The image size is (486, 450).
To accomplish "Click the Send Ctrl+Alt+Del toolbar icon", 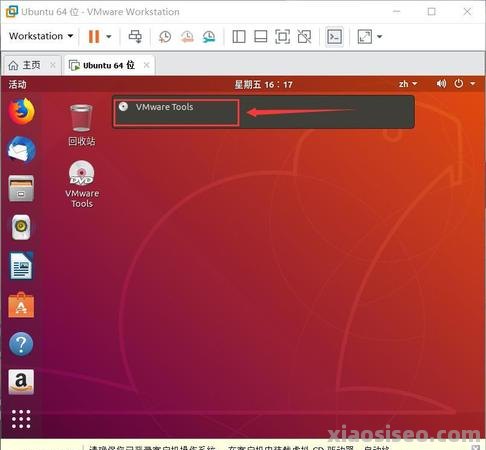I will [x=135, y=36].
